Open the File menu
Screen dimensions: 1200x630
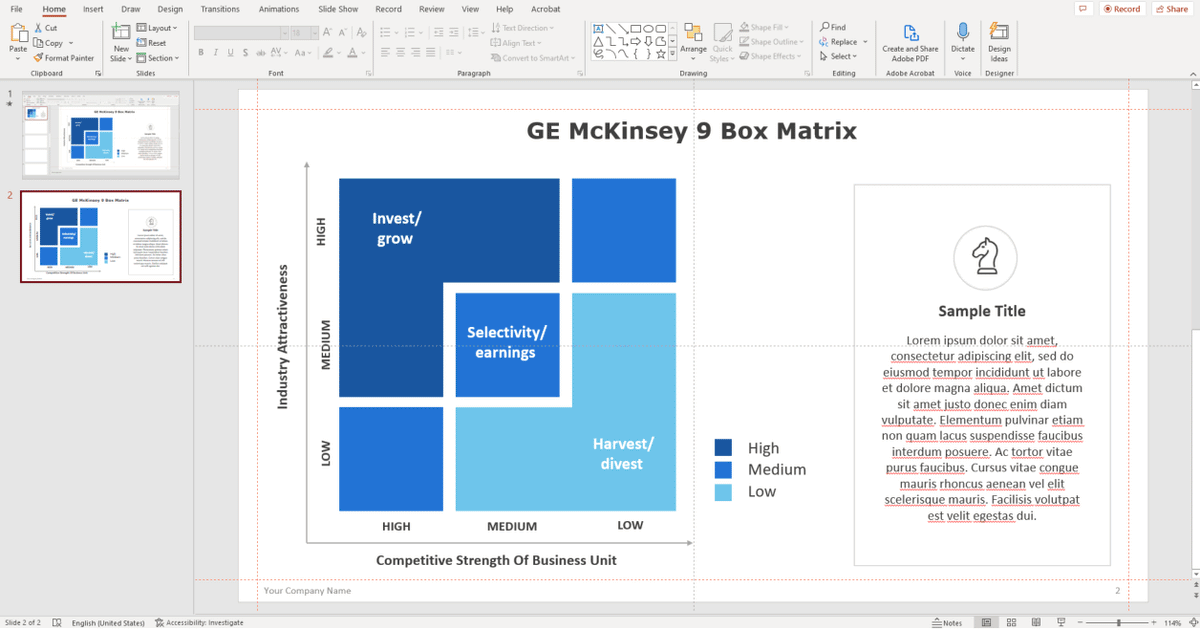pos(16,9)
